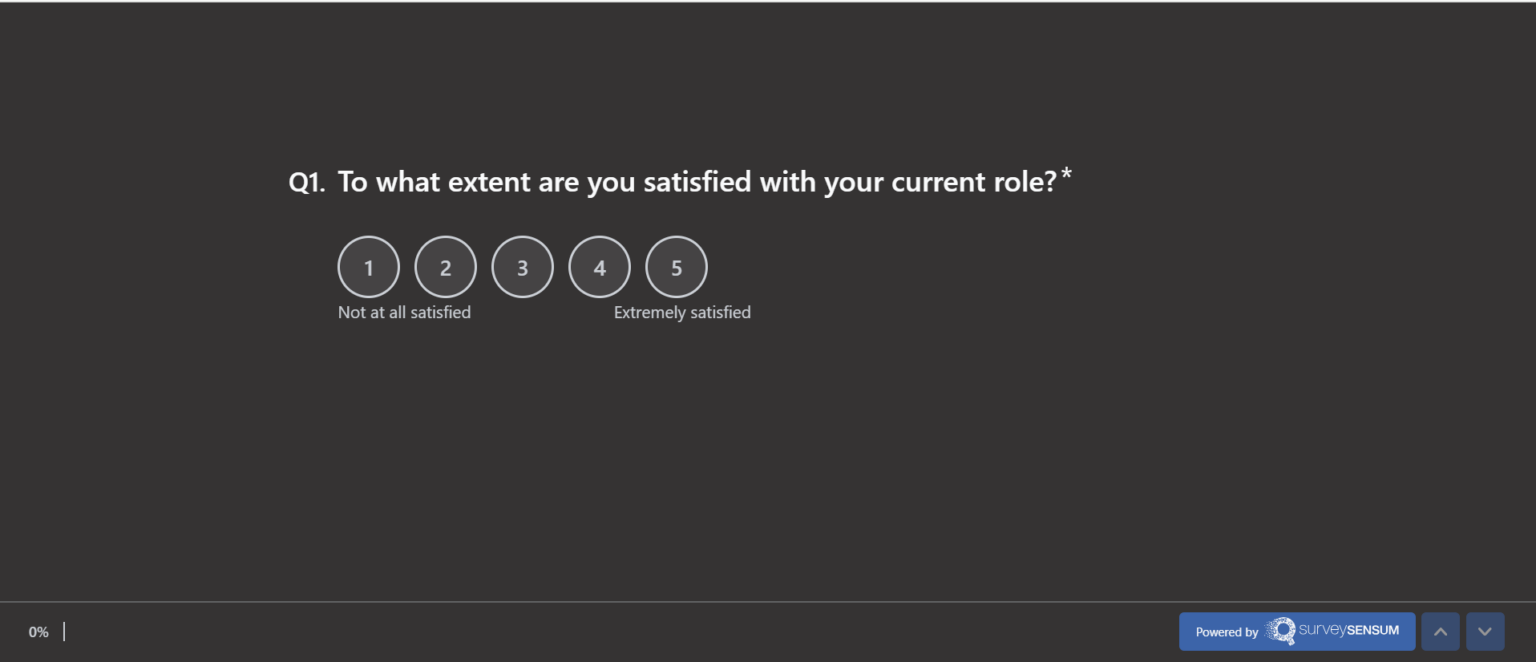Click the blue branding badge in the footer
This screenshot has height=662, width=1536.
[1297, 631]
